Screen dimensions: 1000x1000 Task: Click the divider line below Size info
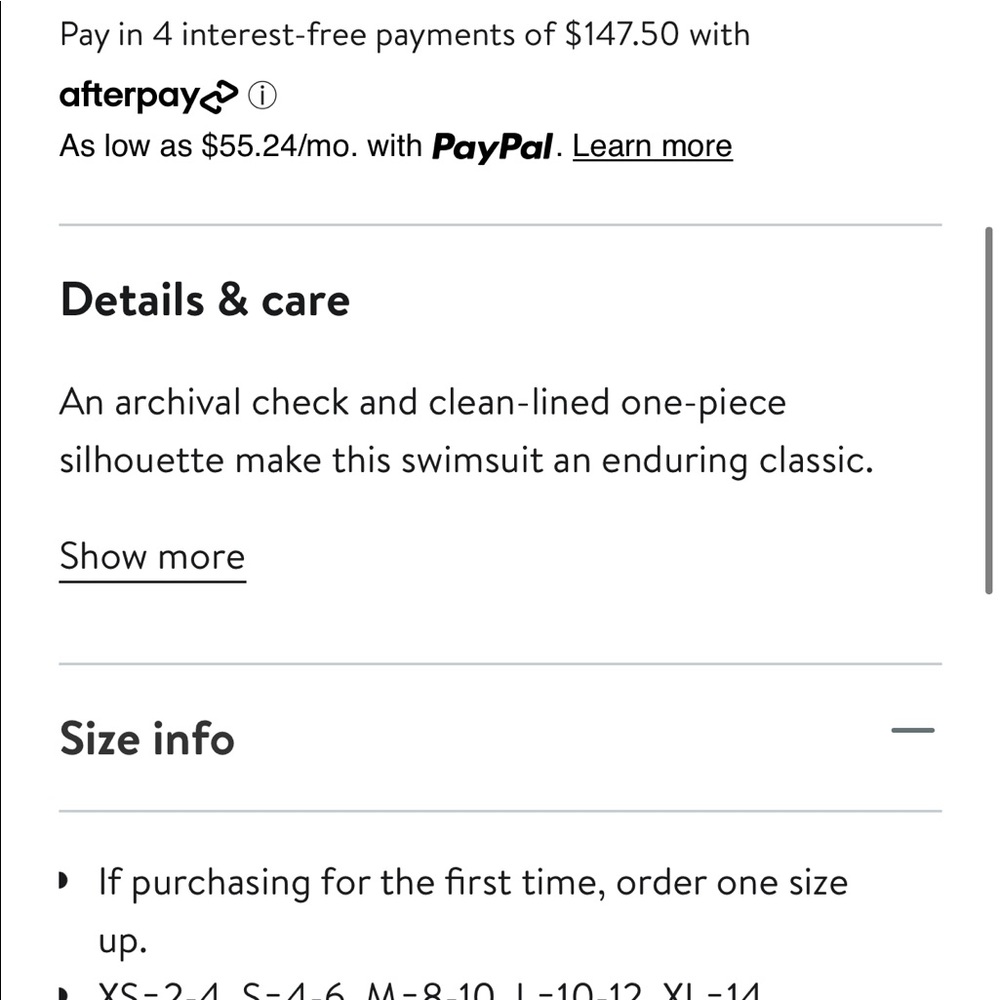tap(500, 811)
